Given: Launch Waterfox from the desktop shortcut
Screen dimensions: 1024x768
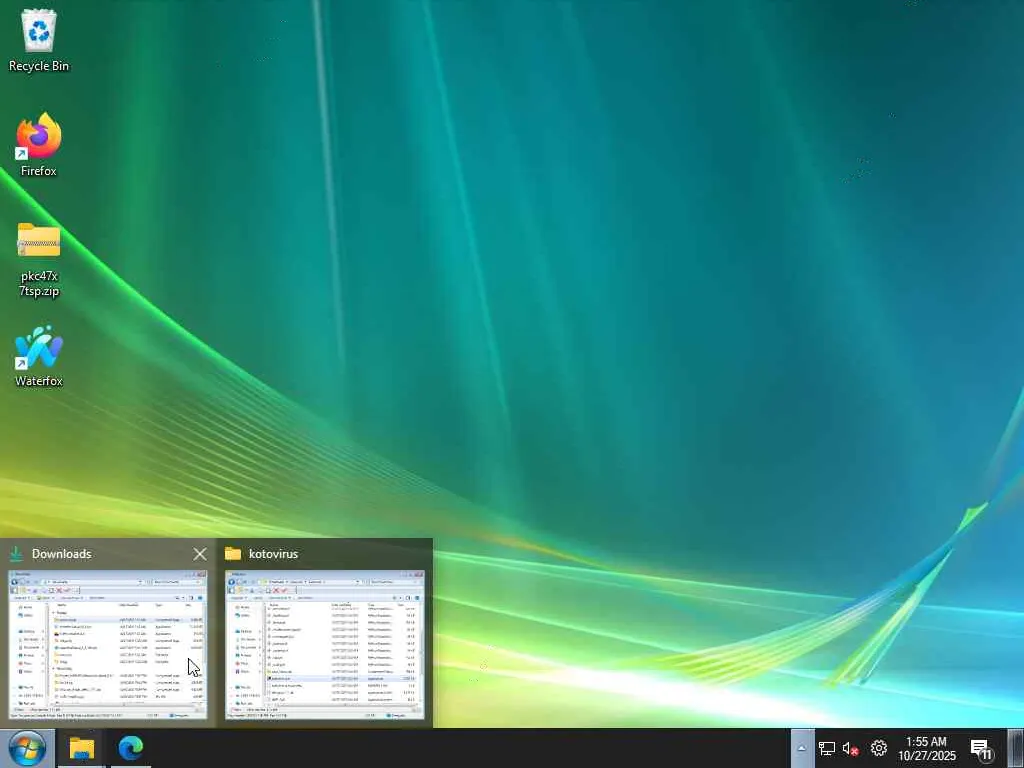Looking at the screenshot, I should tap(39, 356).
